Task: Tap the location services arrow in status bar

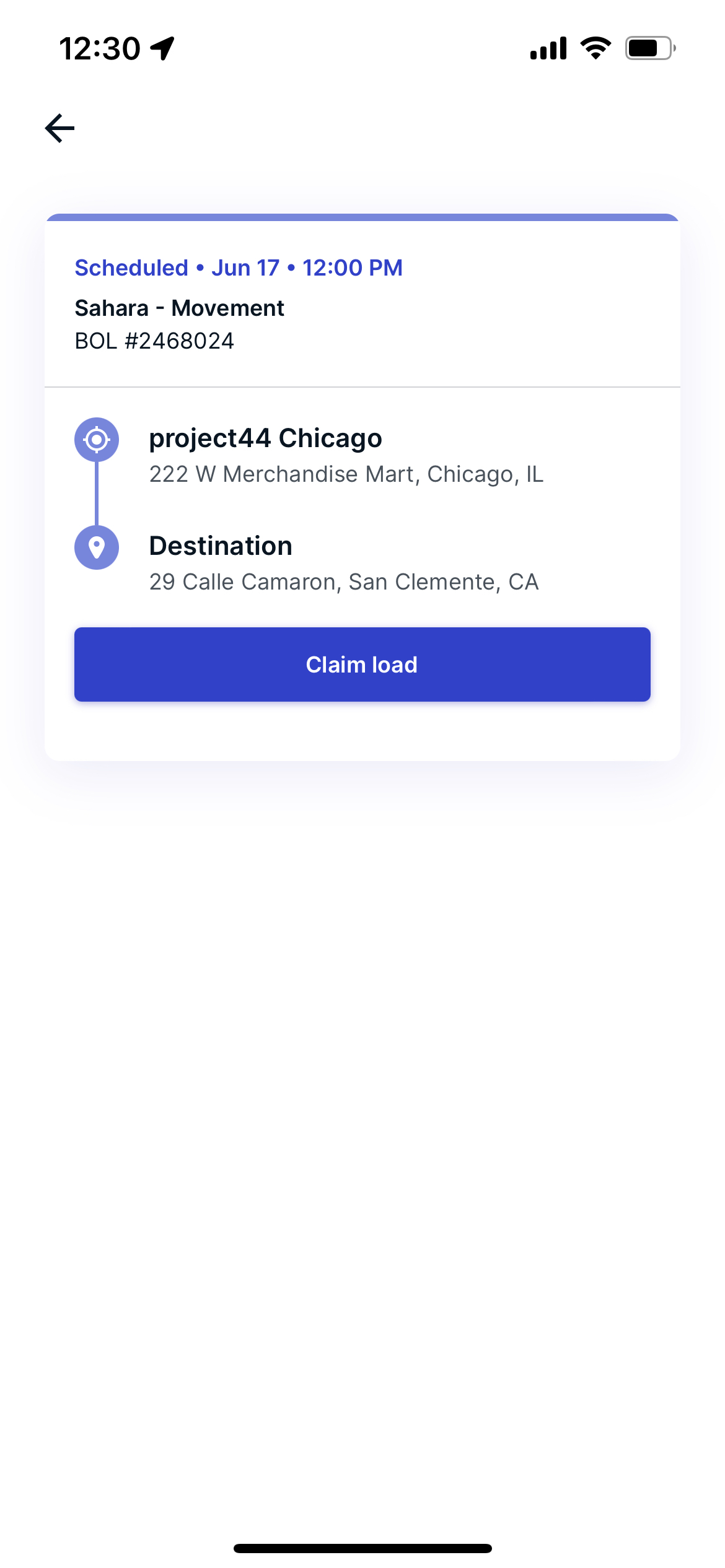Action: tap(162, 48)
